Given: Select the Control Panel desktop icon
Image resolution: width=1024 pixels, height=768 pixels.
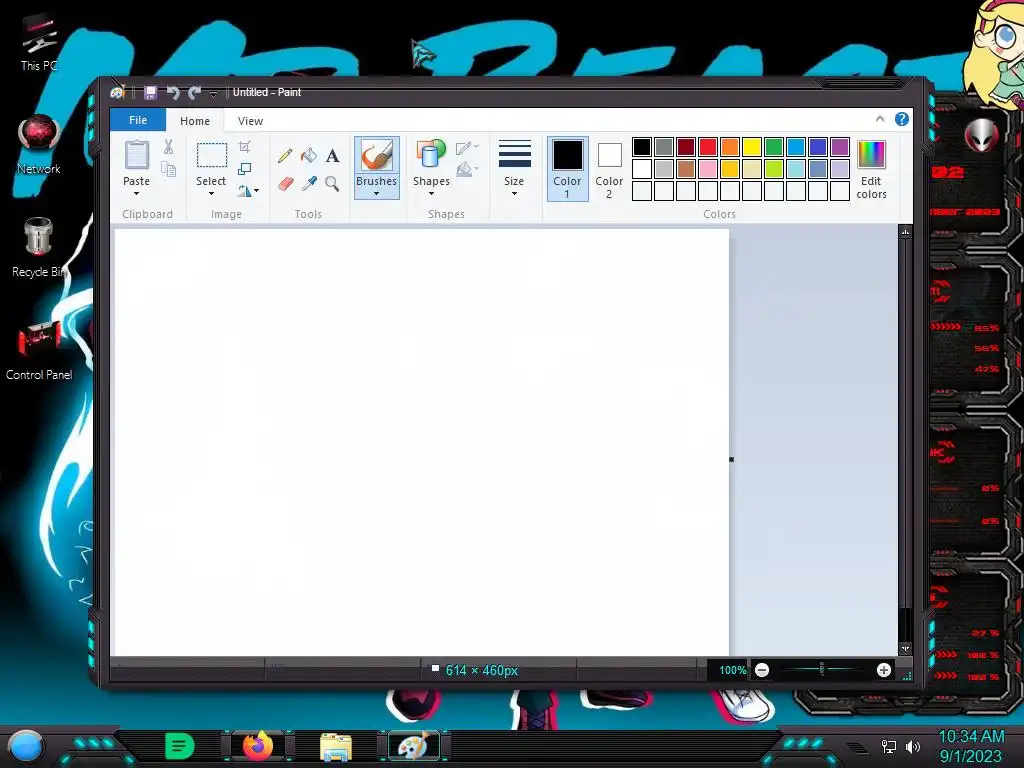Looking at the screenshot, I should coord(39,351).
